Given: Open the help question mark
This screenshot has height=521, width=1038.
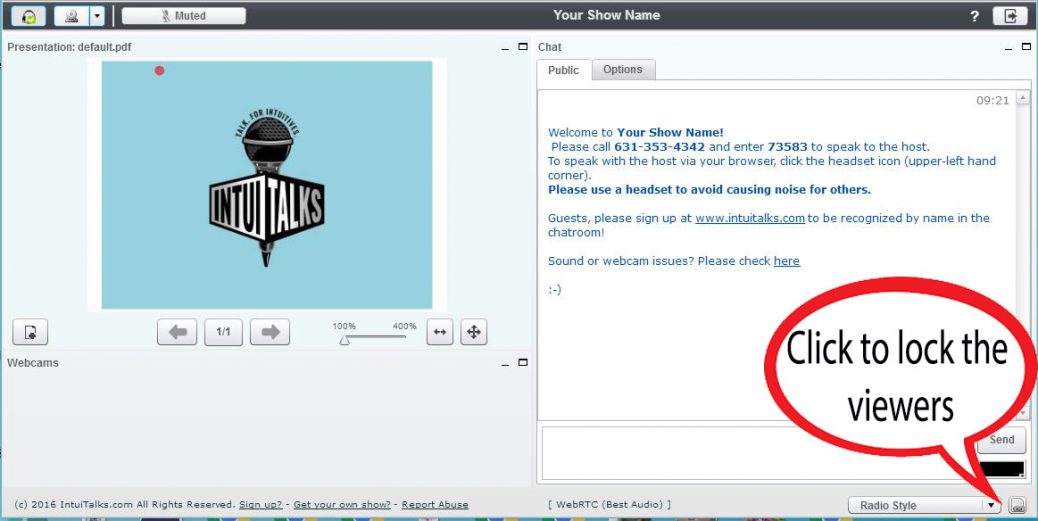Looking at the screenshot, I should [974, 17].
